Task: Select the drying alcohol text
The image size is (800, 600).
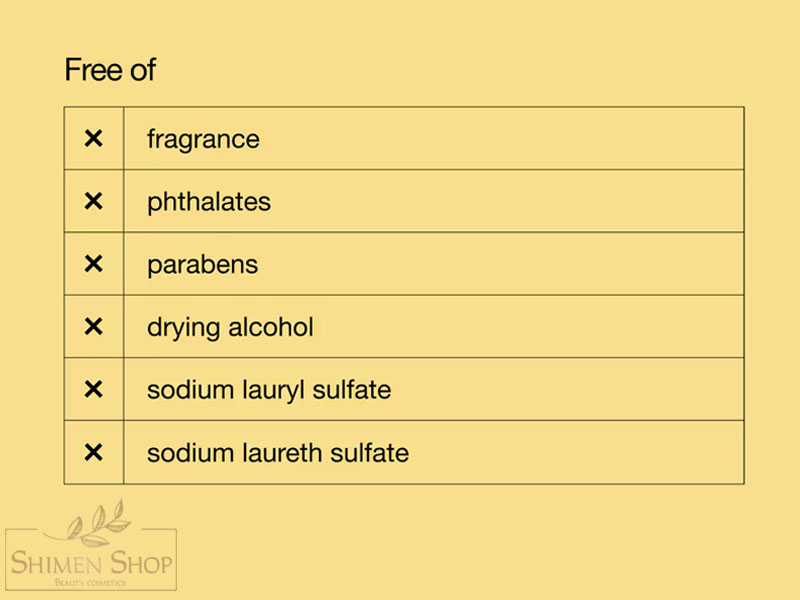Action: 230,328
